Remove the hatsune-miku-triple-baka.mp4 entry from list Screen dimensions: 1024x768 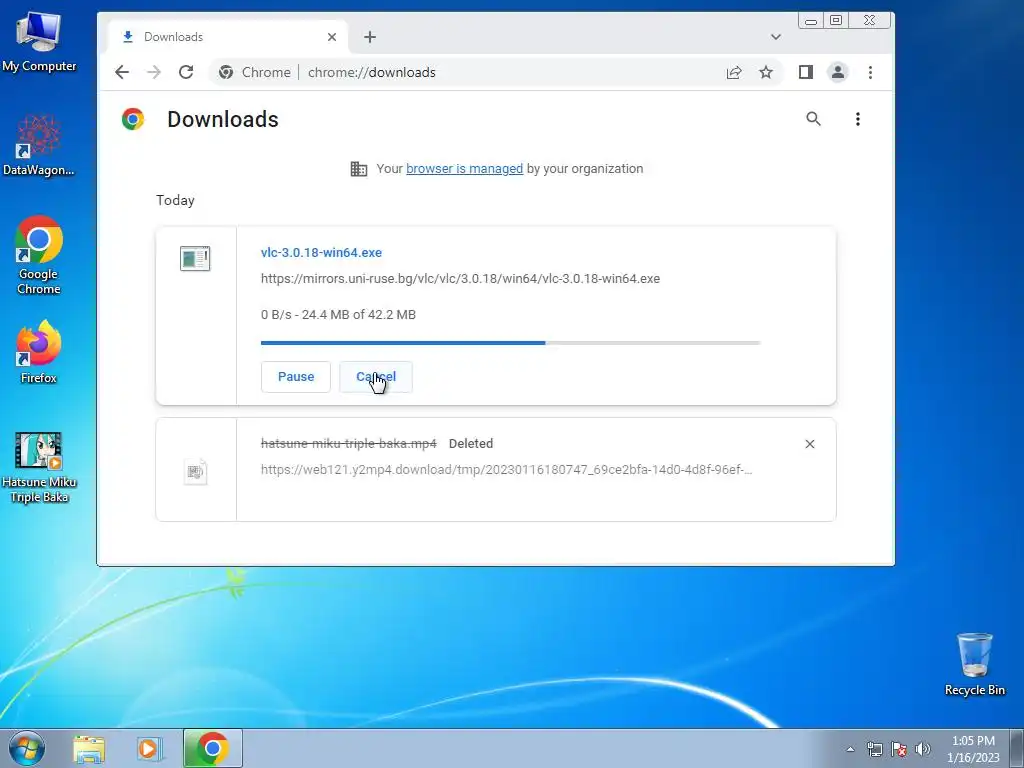click(x=810, y=444)
